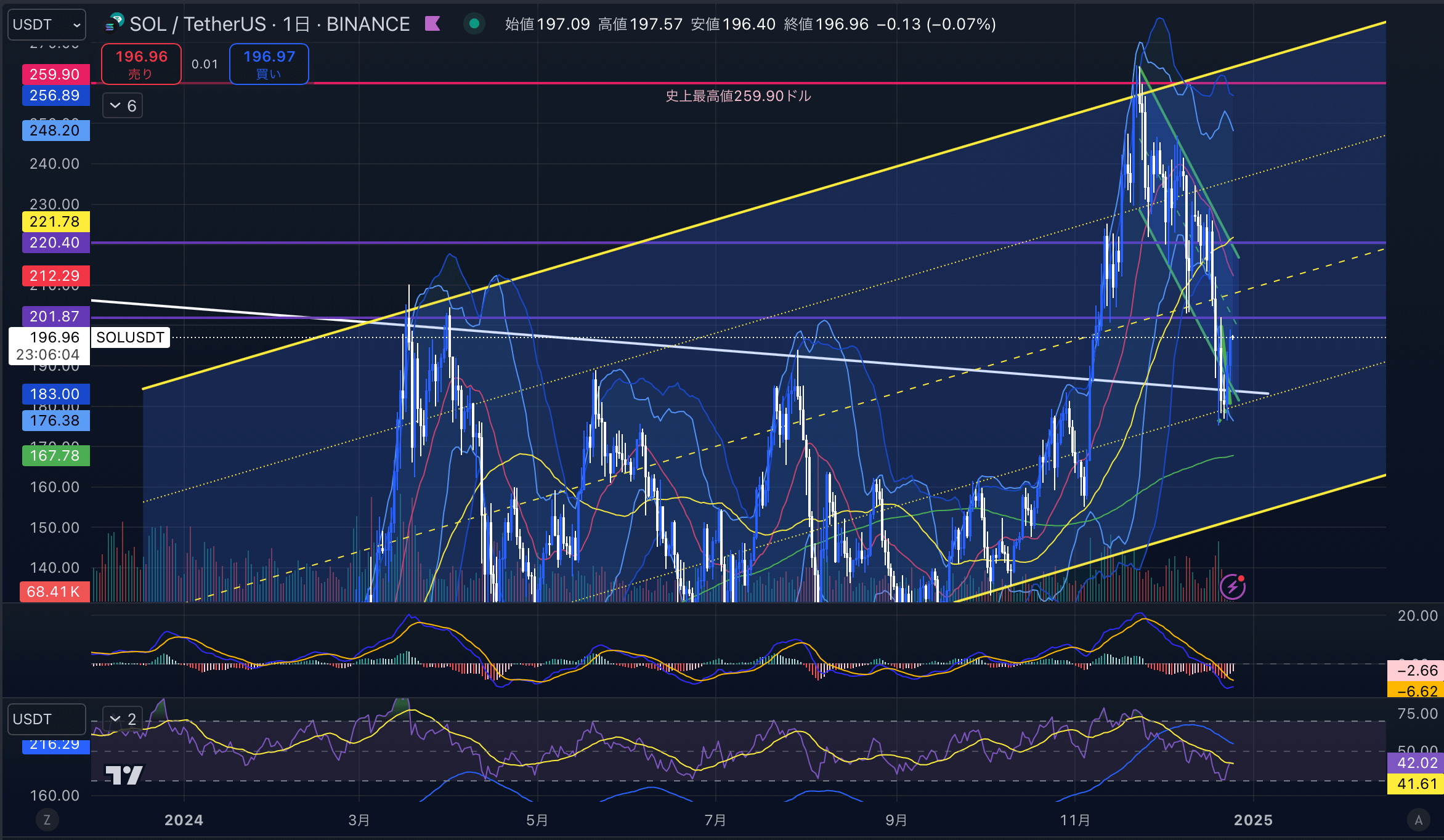
Task: Click the 5月 label on time axis
Action: click(537, 820)
